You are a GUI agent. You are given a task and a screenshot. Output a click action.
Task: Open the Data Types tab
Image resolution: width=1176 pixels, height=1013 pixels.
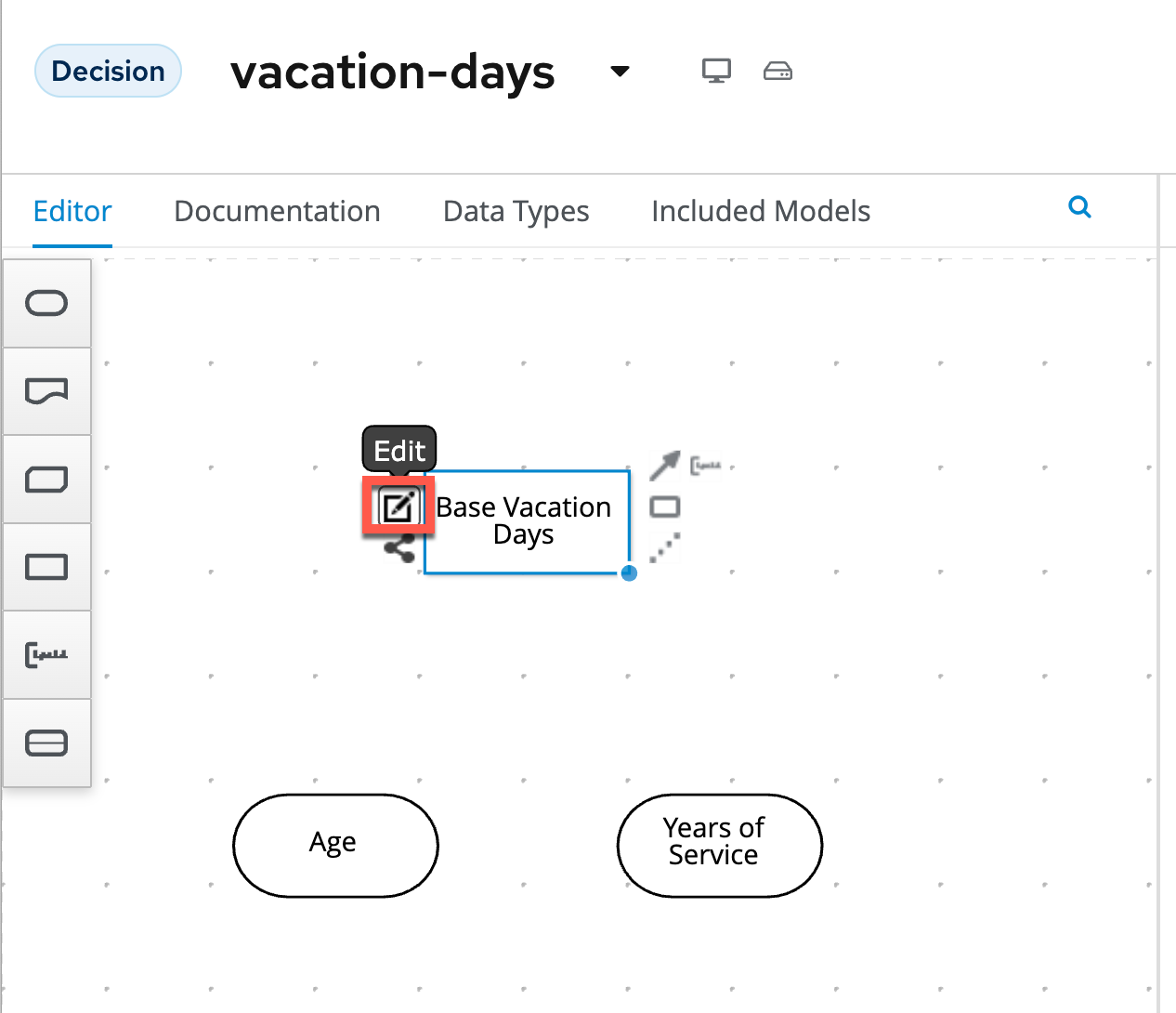click(516, 211)
